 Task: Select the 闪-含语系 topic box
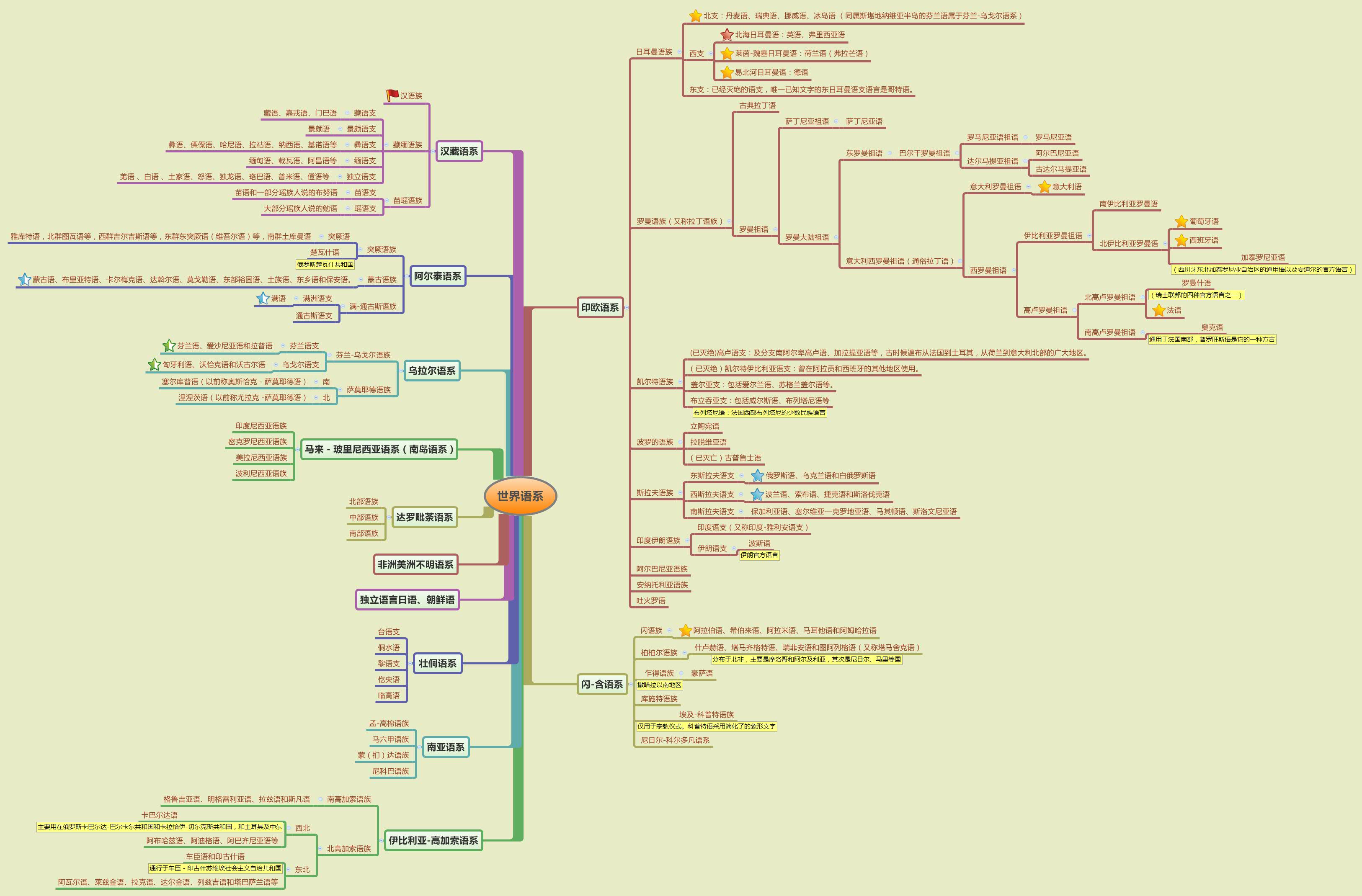coord(602,684)
